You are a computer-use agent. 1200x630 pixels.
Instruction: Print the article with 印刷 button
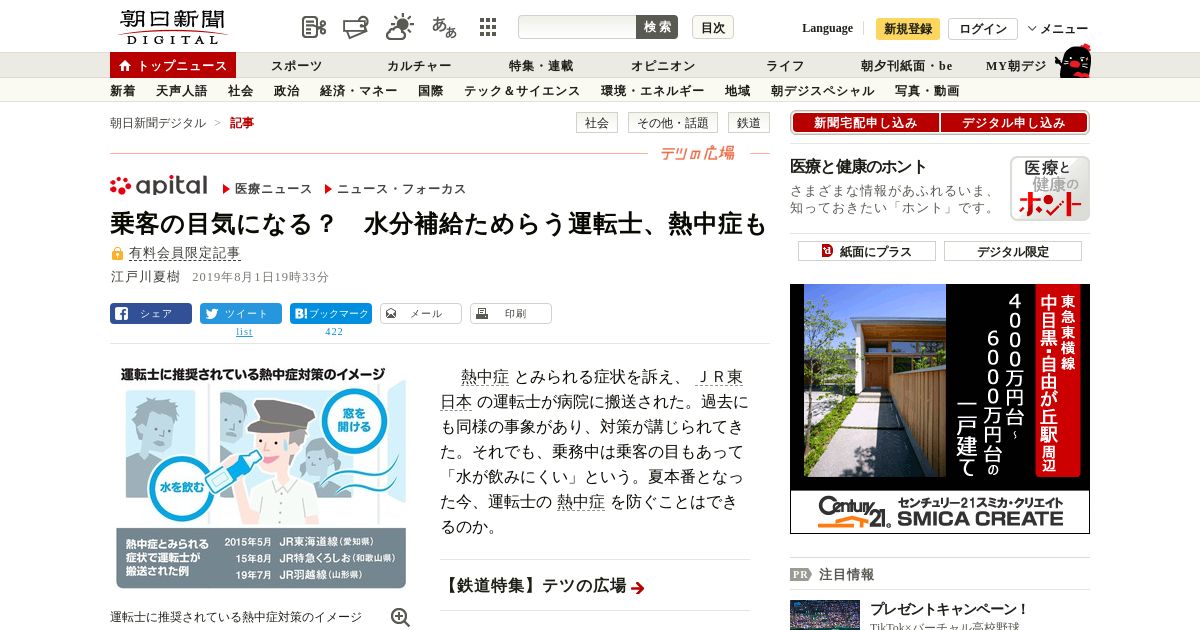coord(511,313)
